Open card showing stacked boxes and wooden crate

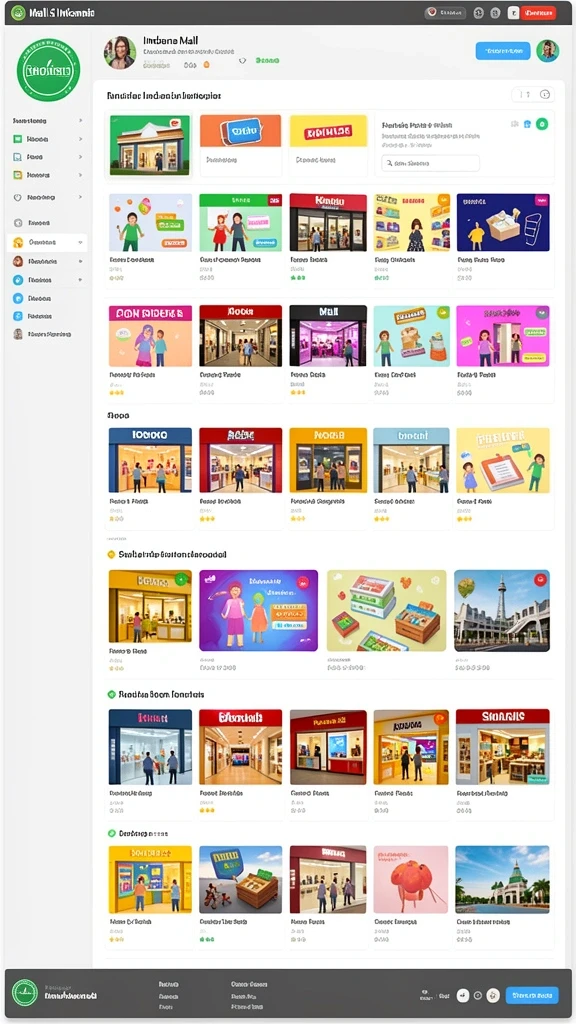(x=387, y=611)
